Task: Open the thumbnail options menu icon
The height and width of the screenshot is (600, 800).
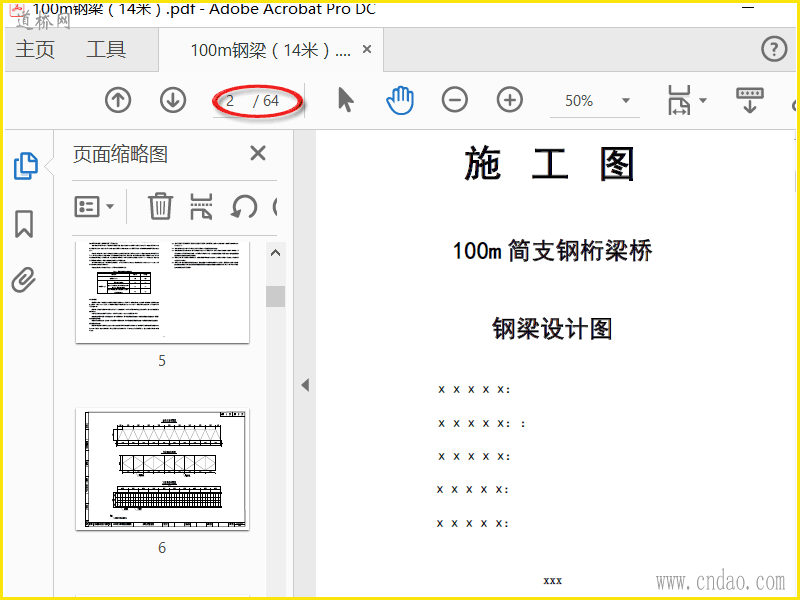Action: pos(94,207)
